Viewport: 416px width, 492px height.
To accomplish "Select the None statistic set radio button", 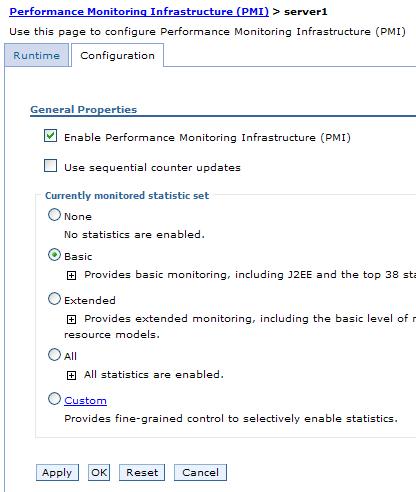I will (54, 215).
